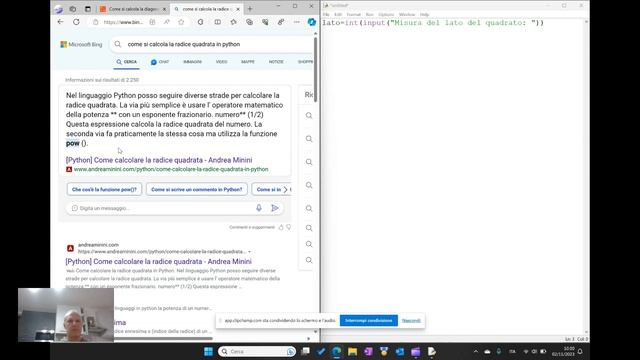Open OneNote from taskbar
The image size is (640, 360).
click(368, 351)
